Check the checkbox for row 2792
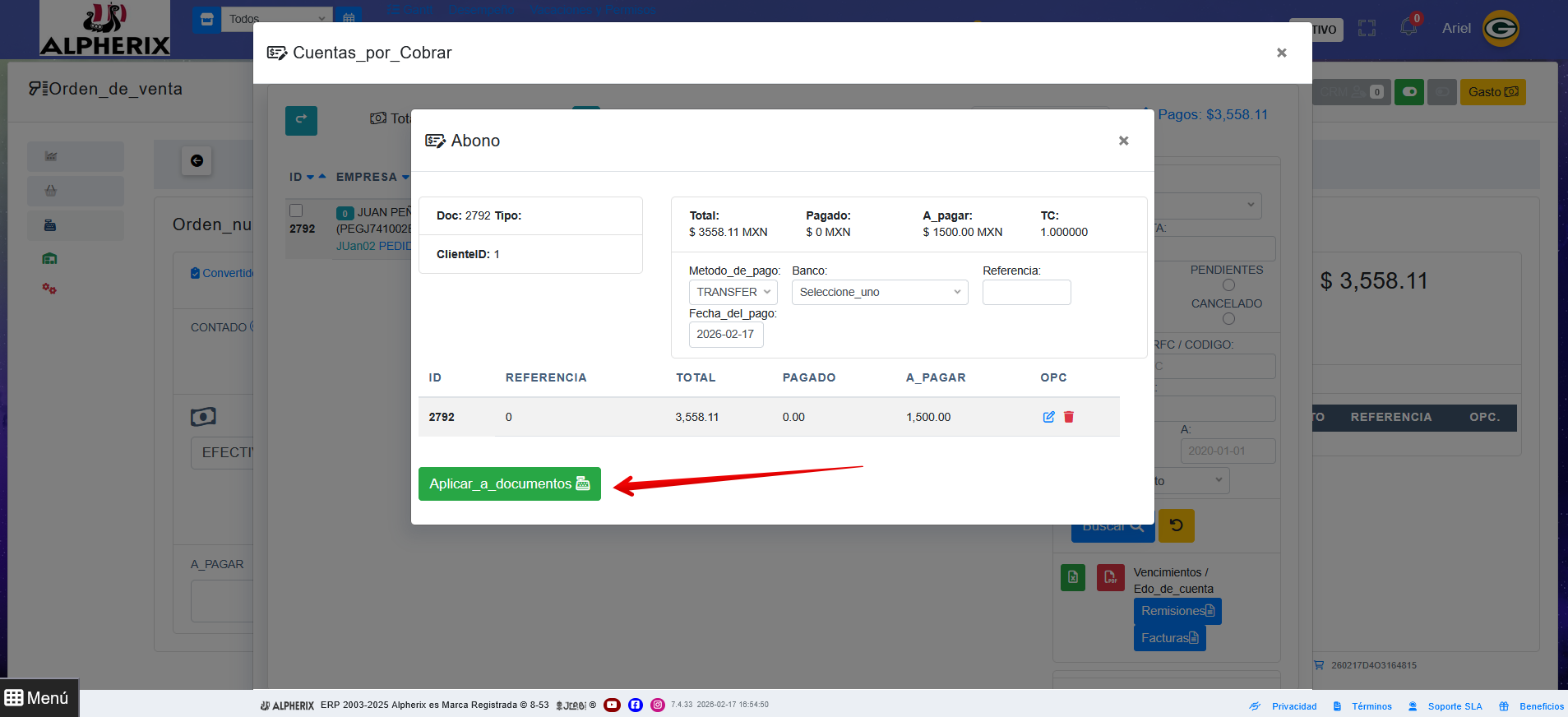This screenshot has height=717, width=1568. coord(297,210)
